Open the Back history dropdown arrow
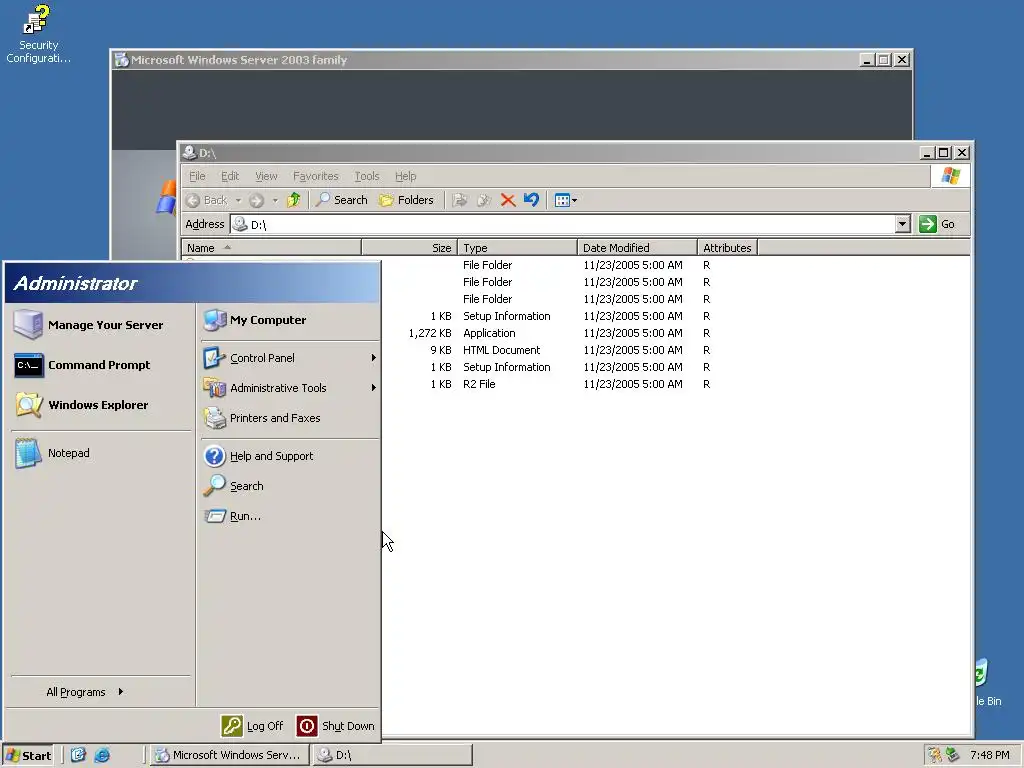Viewport: 1024px width, 768px height. (x=238, y=200)
